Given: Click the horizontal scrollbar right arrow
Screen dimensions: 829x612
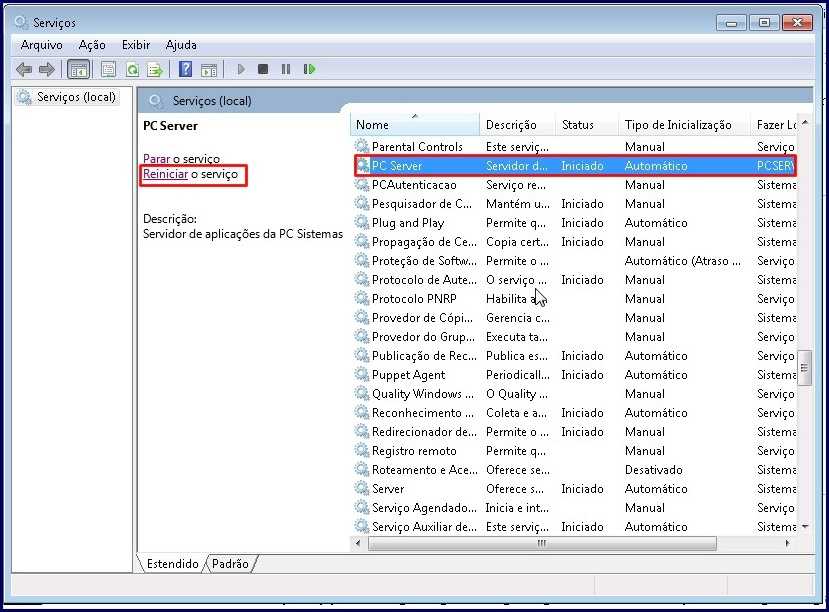Looking at the screenshot, I should (787, 543).
